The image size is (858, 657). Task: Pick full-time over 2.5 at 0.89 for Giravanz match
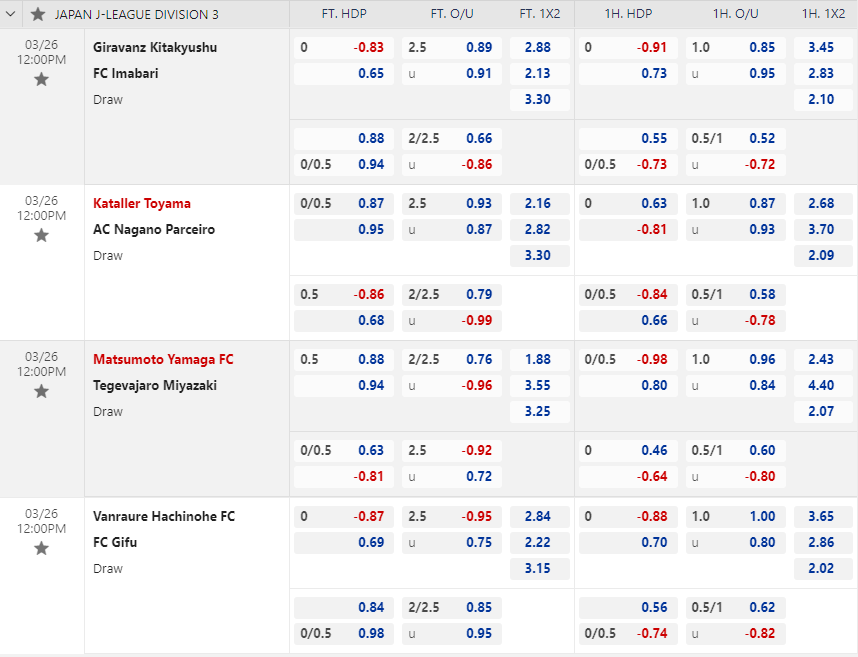point(451,48)
